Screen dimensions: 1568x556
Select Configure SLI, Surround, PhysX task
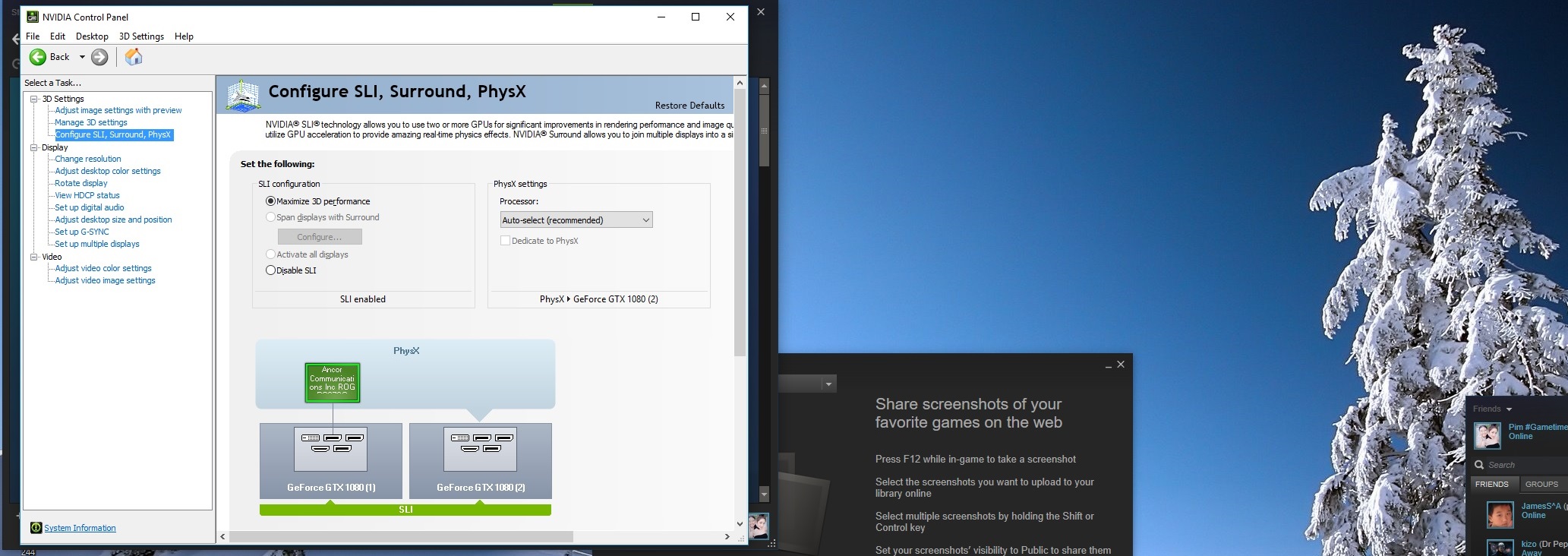(x=114, y=134)
